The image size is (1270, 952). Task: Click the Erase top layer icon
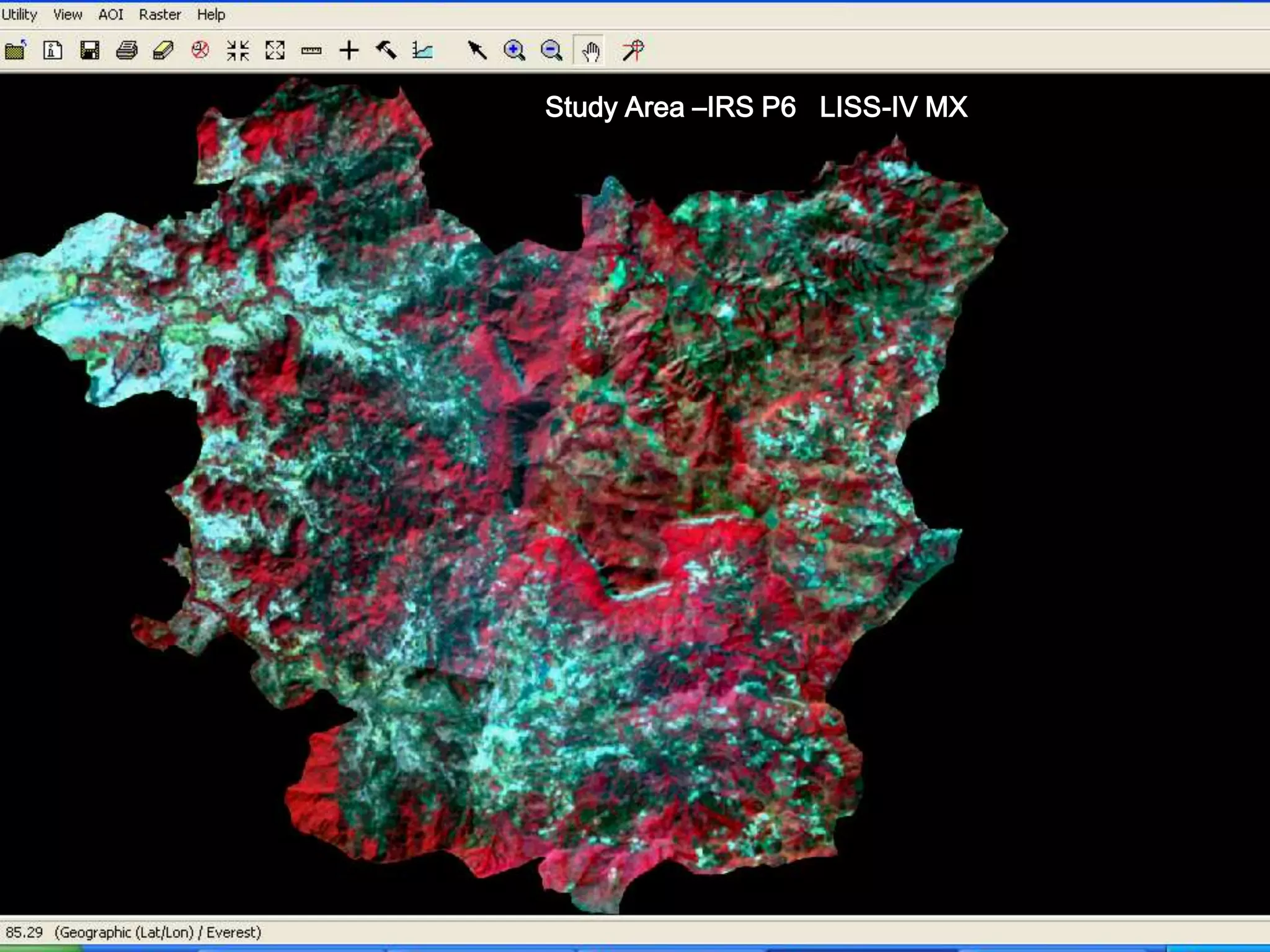[164, 50]
